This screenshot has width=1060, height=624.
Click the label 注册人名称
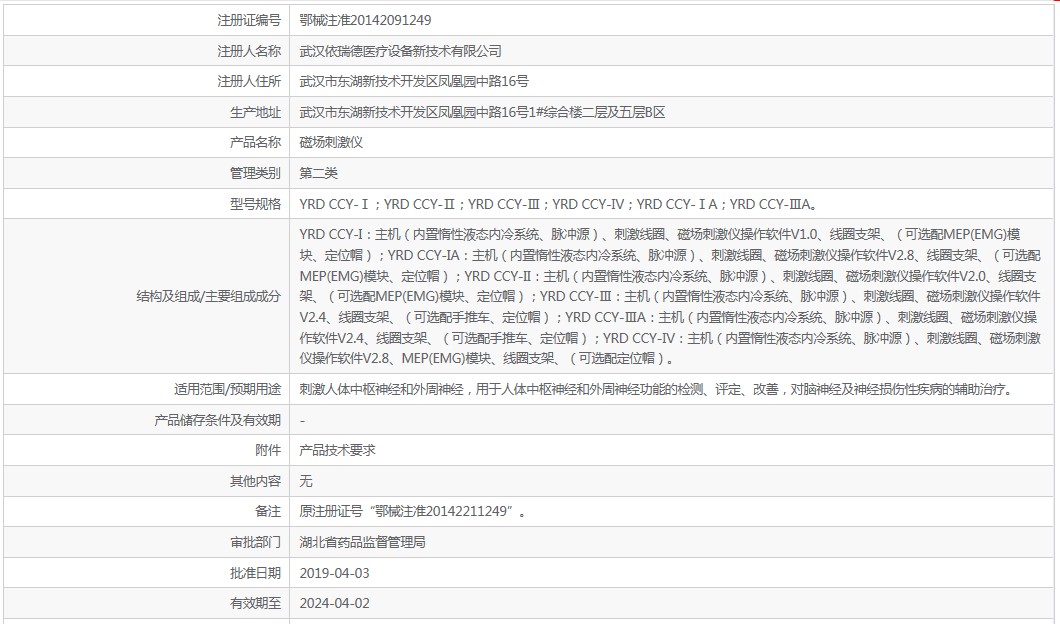coord(249,51)
